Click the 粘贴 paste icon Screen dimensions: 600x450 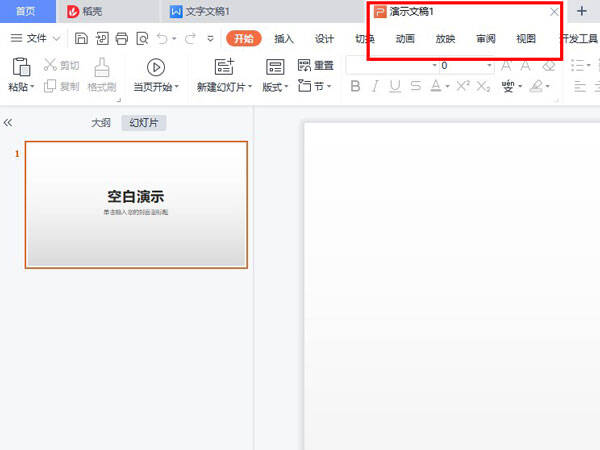(21, 67)
